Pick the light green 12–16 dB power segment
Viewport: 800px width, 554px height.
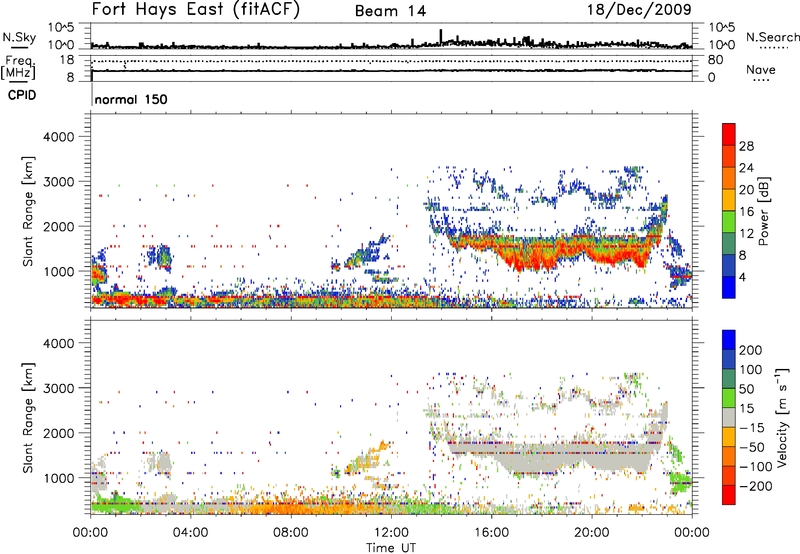pos(729,221)
